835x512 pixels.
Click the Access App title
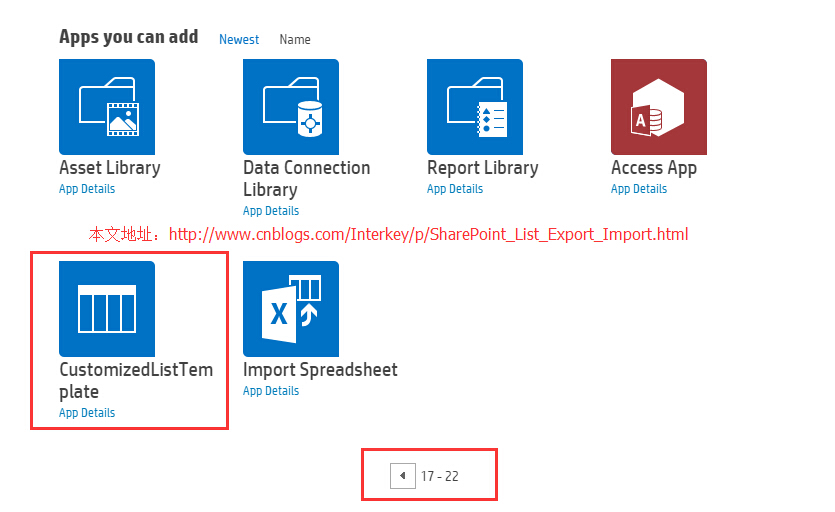click(654, 168)
